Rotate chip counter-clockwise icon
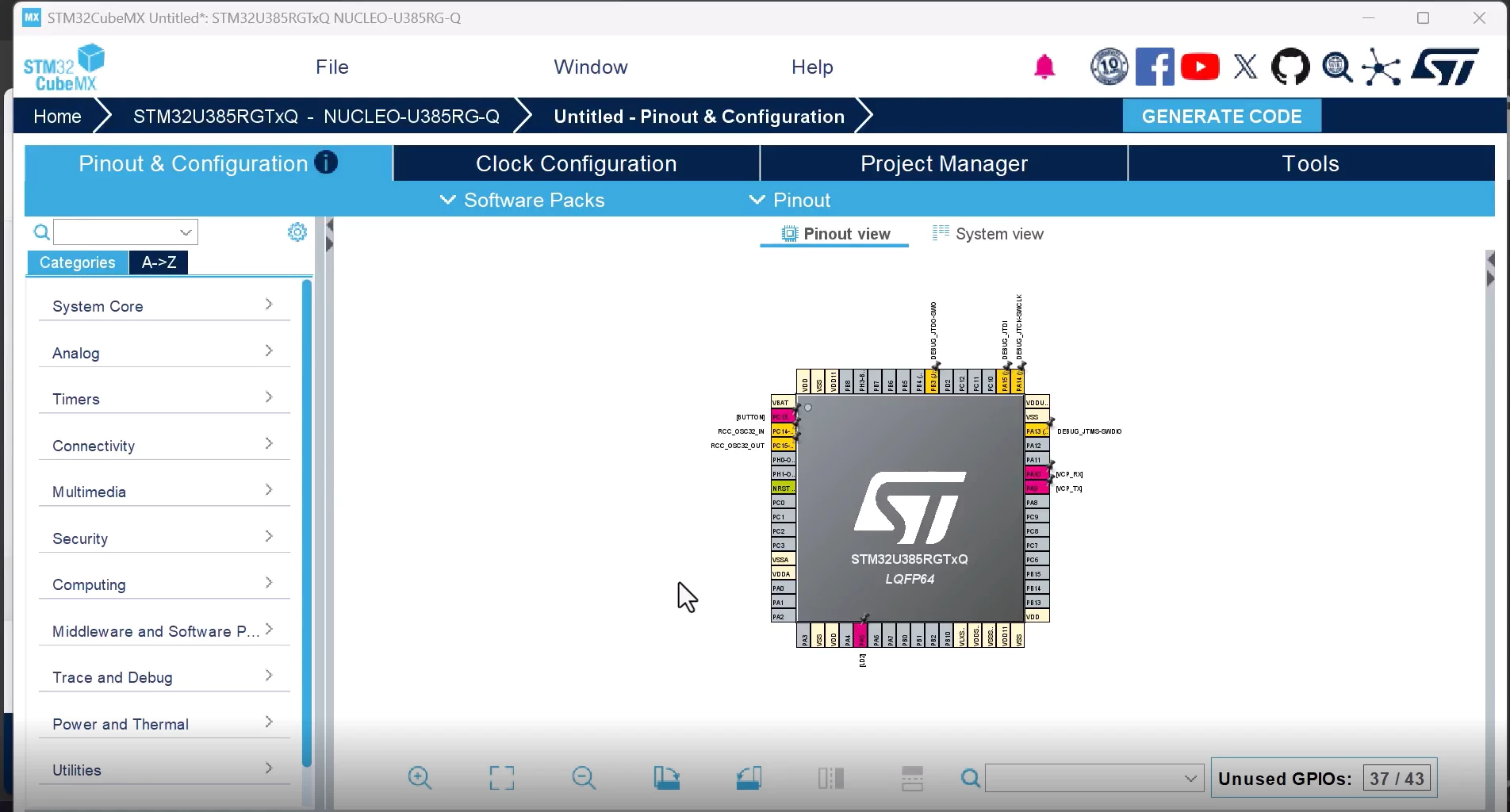Image resolution: width=1510 pixels, height=812 pixels. tap(749, 778)
